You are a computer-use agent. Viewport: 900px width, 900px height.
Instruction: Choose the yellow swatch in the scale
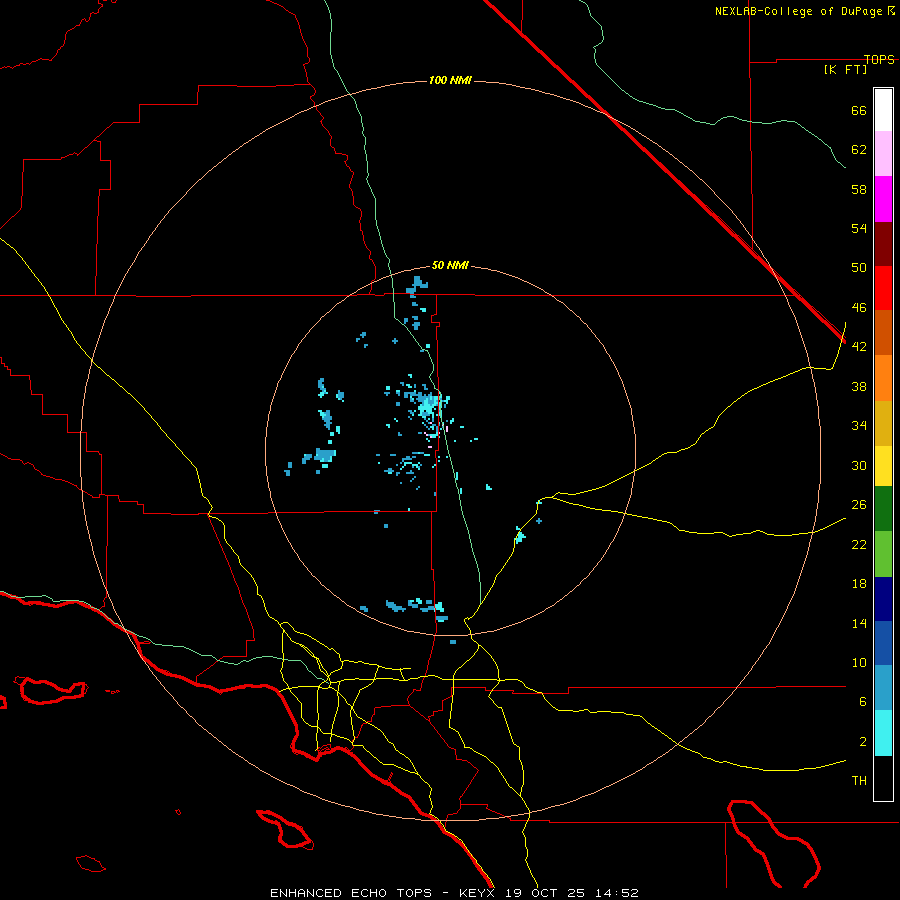coord(883,466)
